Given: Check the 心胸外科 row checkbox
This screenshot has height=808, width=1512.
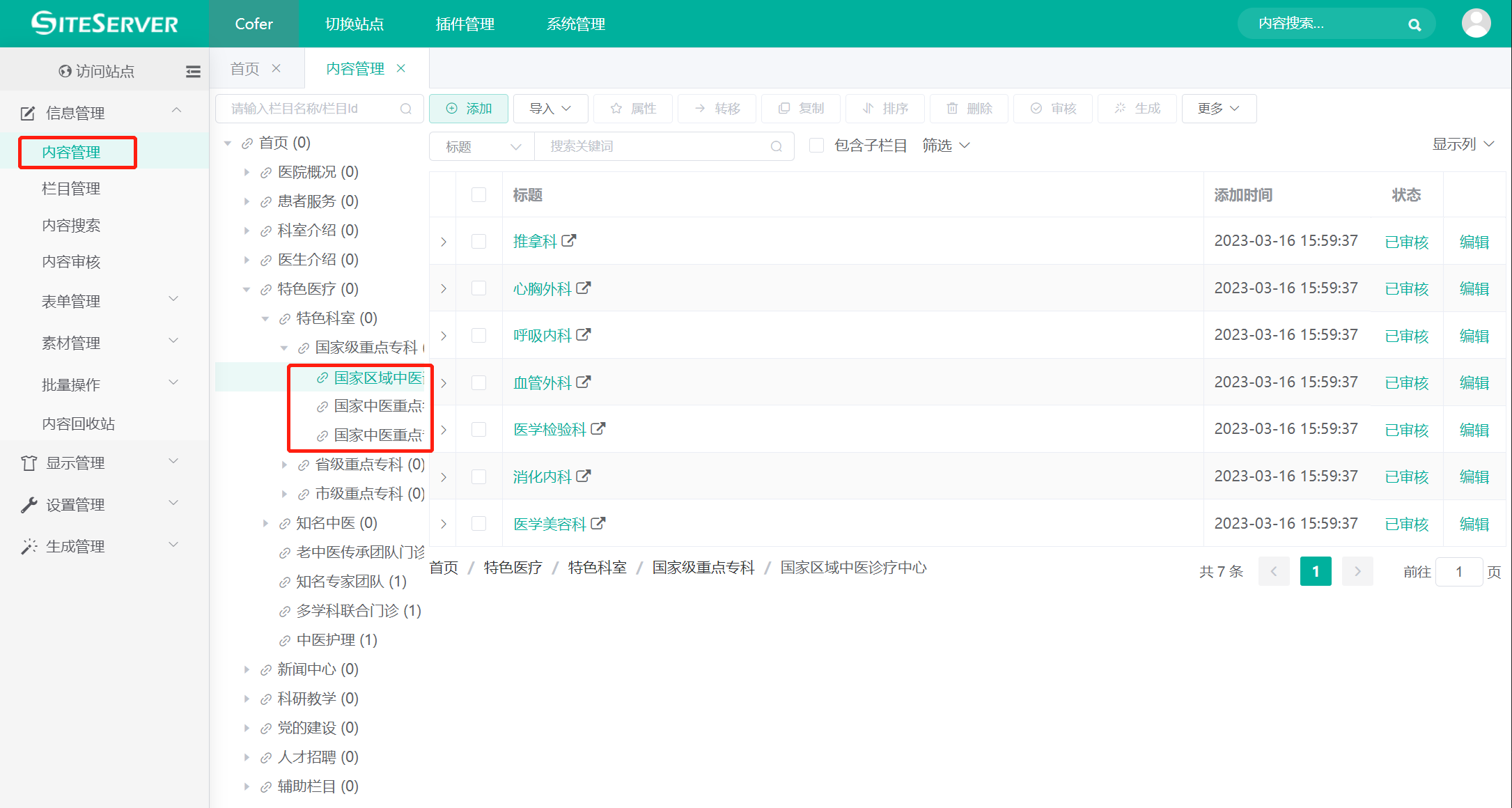Looking at the screenshot, I should [479, 288].
